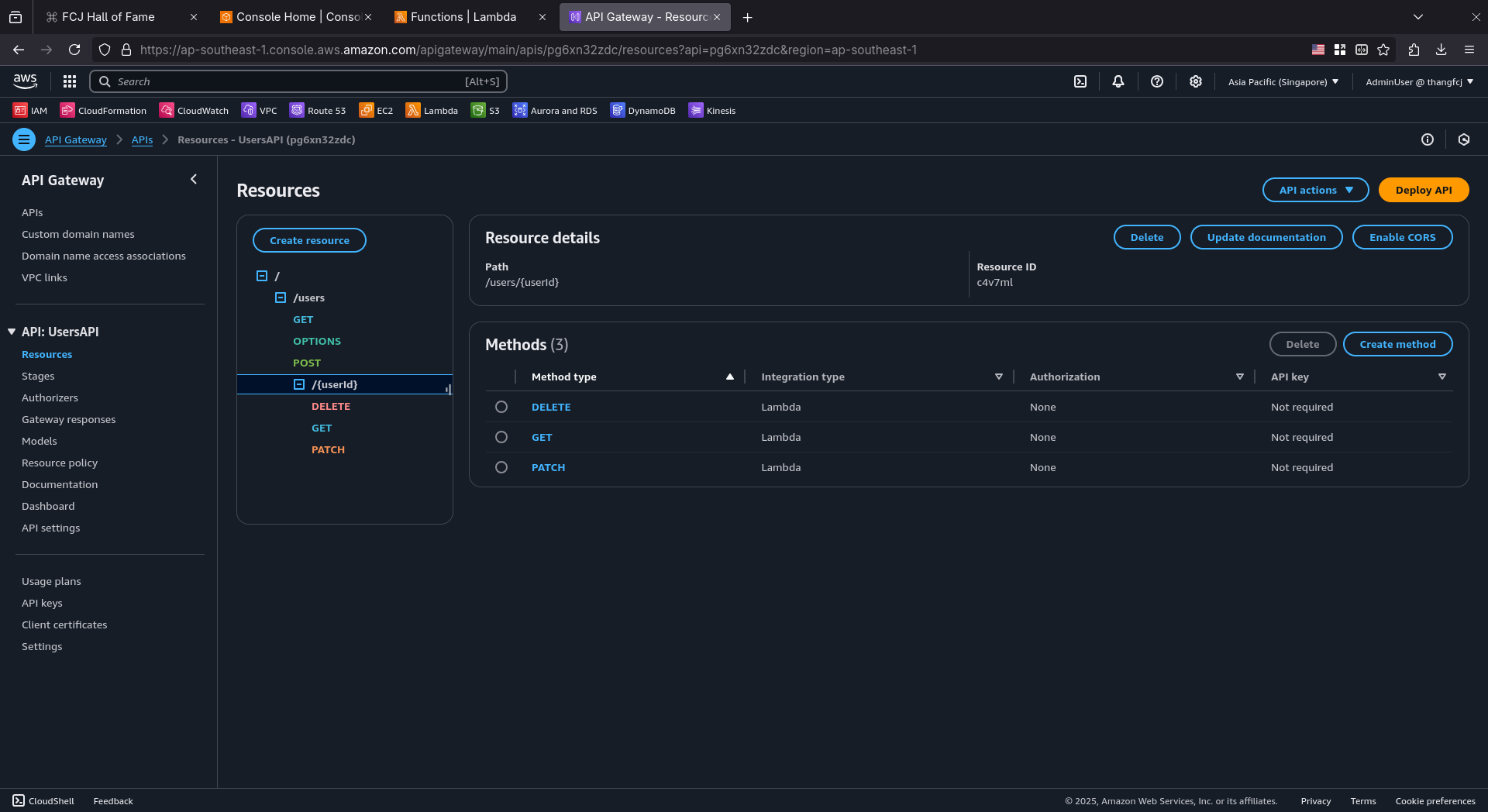The width and height of the screenshot is (1488, 812).
Task: Click the Enable CORS button
Action: pyautogui.click(x=1402, y=237)
